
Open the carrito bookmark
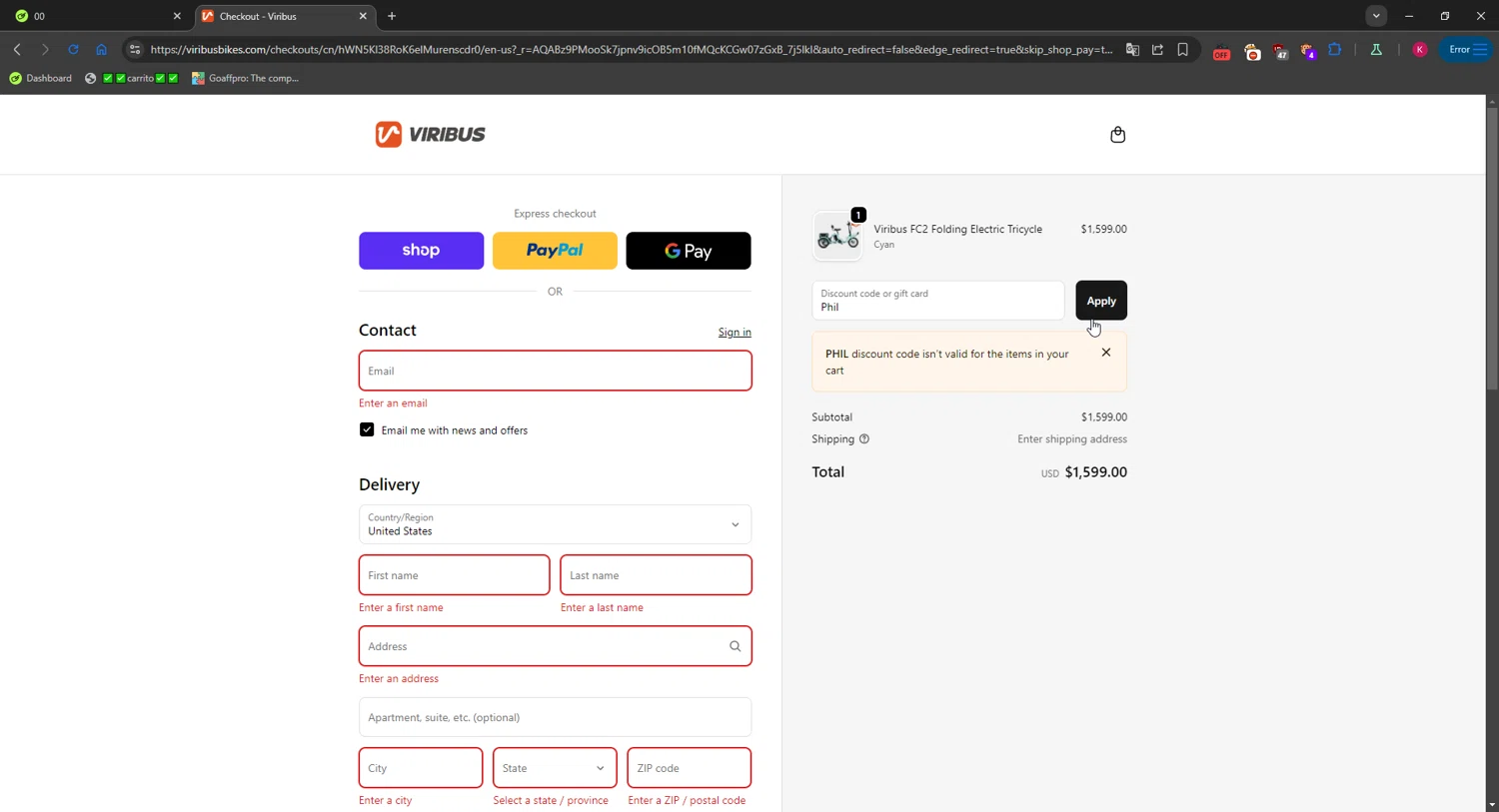132,78
